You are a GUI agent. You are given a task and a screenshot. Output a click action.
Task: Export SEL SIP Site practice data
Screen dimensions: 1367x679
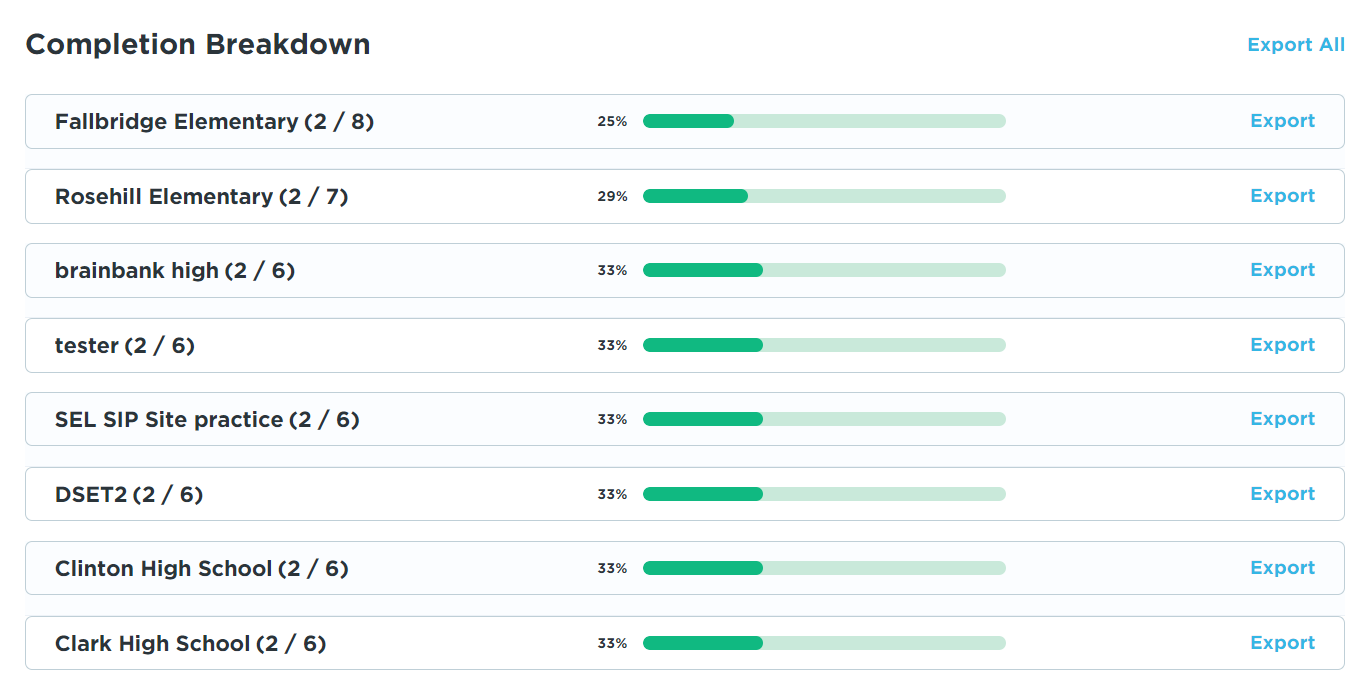(x=1282, y=419)
